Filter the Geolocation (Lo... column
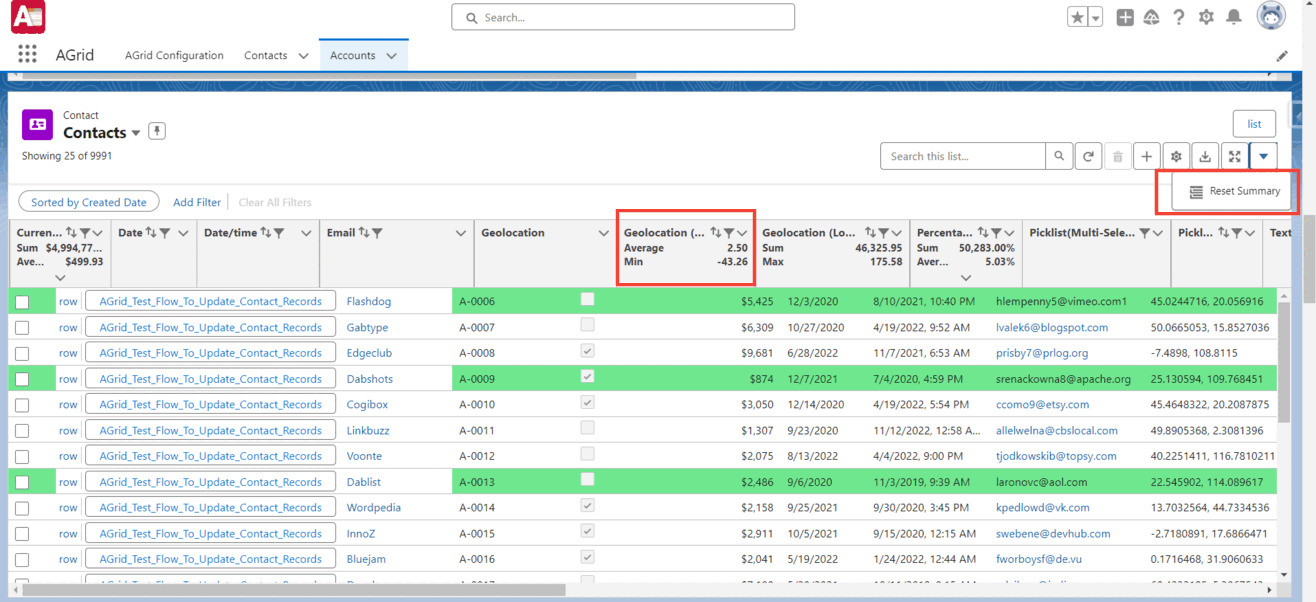Viewport: 1316px width, 602px height. pos(885,233)
